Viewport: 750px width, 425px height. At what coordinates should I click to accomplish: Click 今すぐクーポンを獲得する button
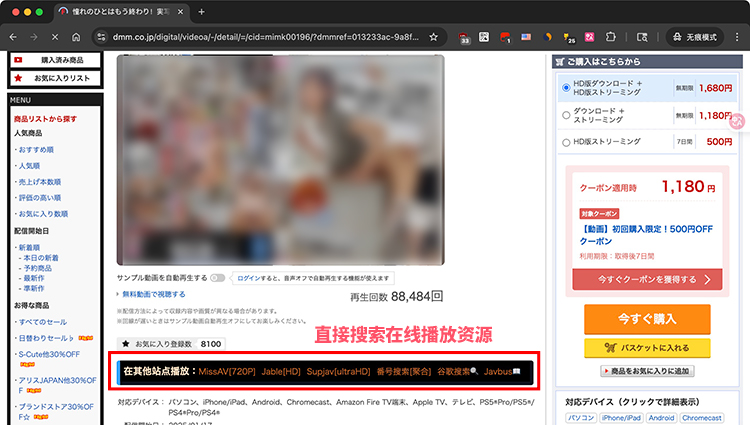click(x=647, y=279)
